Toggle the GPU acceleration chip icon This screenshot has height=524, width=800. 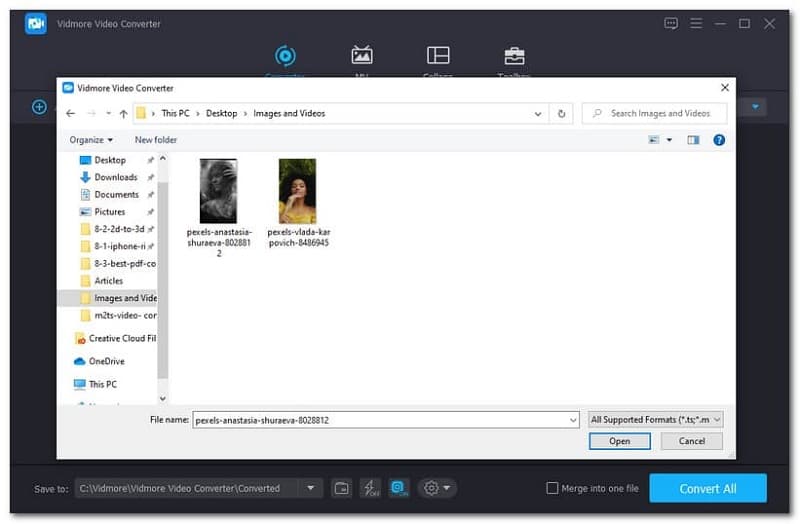point(399,488)
